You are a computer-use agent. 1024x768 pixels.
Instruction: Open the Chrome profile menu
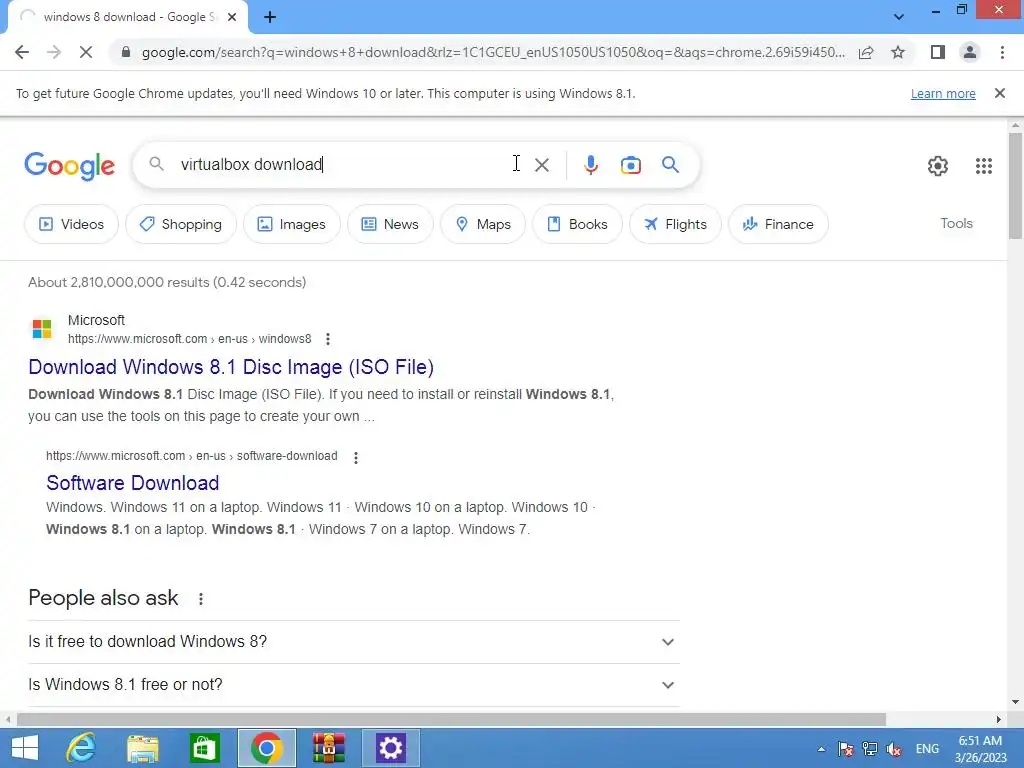[970, 52]
